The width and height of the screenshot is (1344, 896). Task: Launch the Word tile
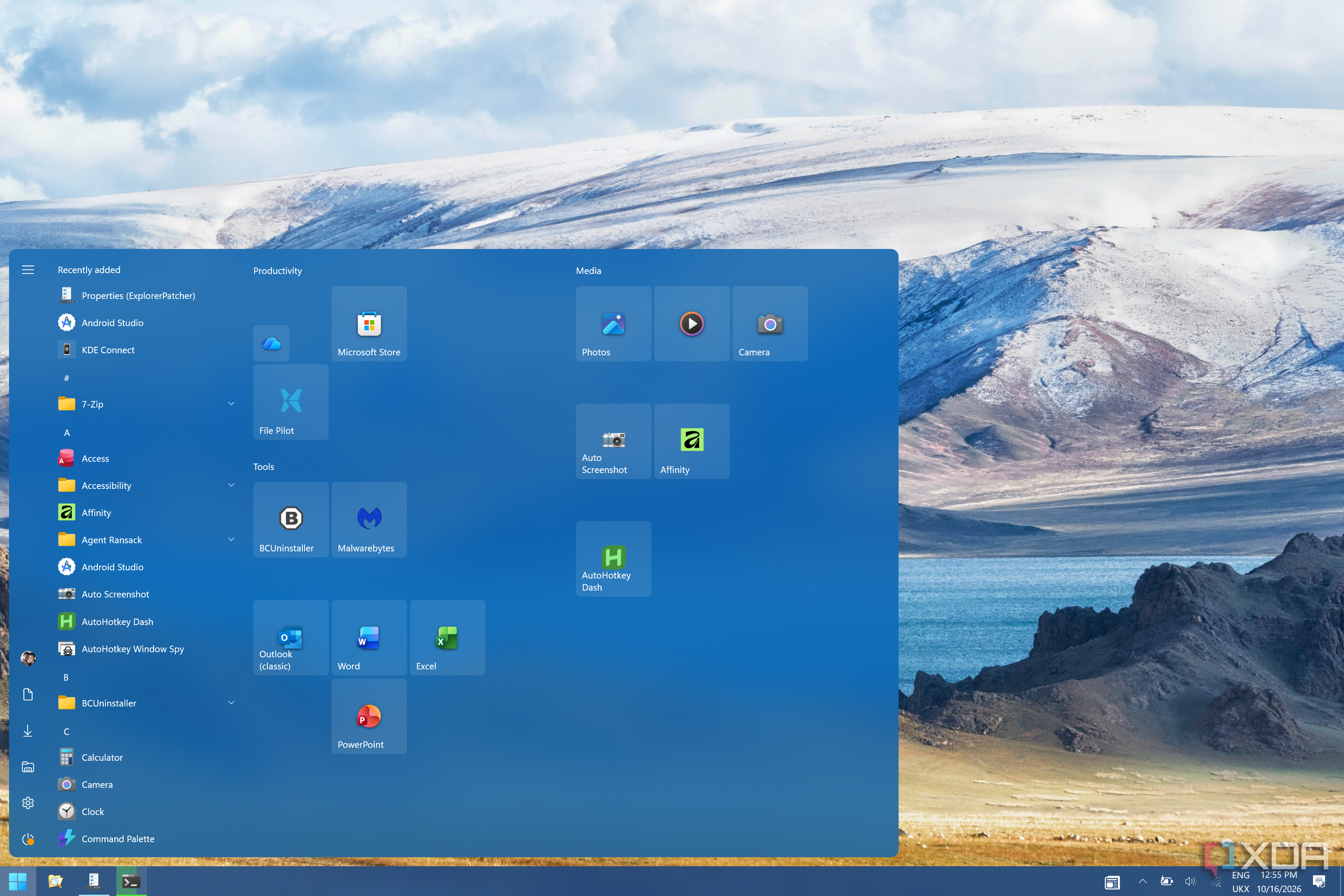click(369, 638)
